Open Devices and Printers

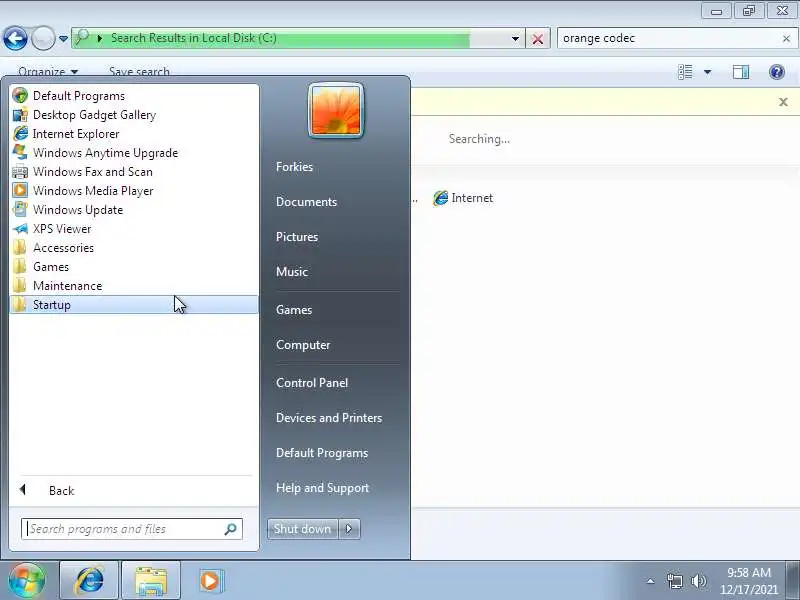click(x=329, y=418)
